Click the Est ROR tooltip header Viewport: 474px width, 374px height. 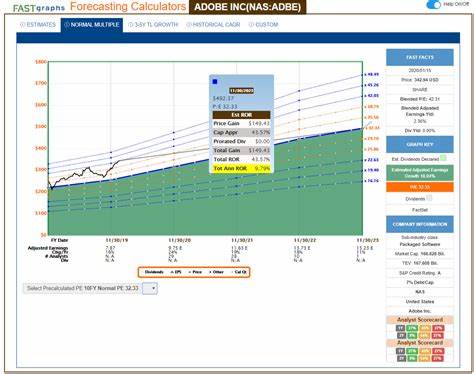241,115
